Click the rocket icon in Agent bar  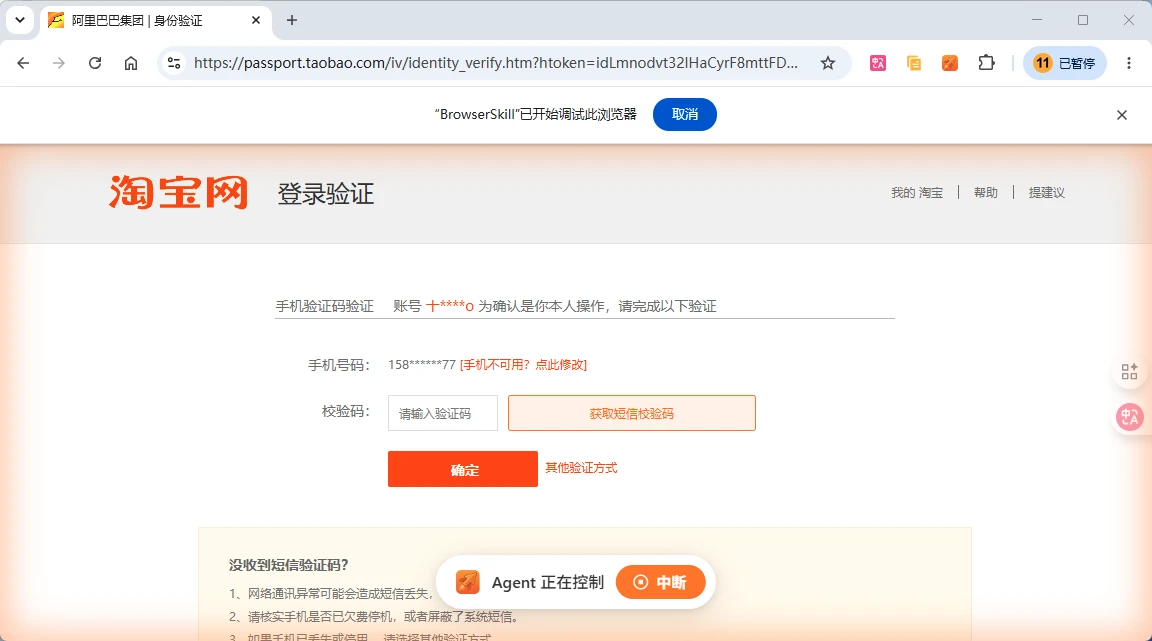click(467, 582)
